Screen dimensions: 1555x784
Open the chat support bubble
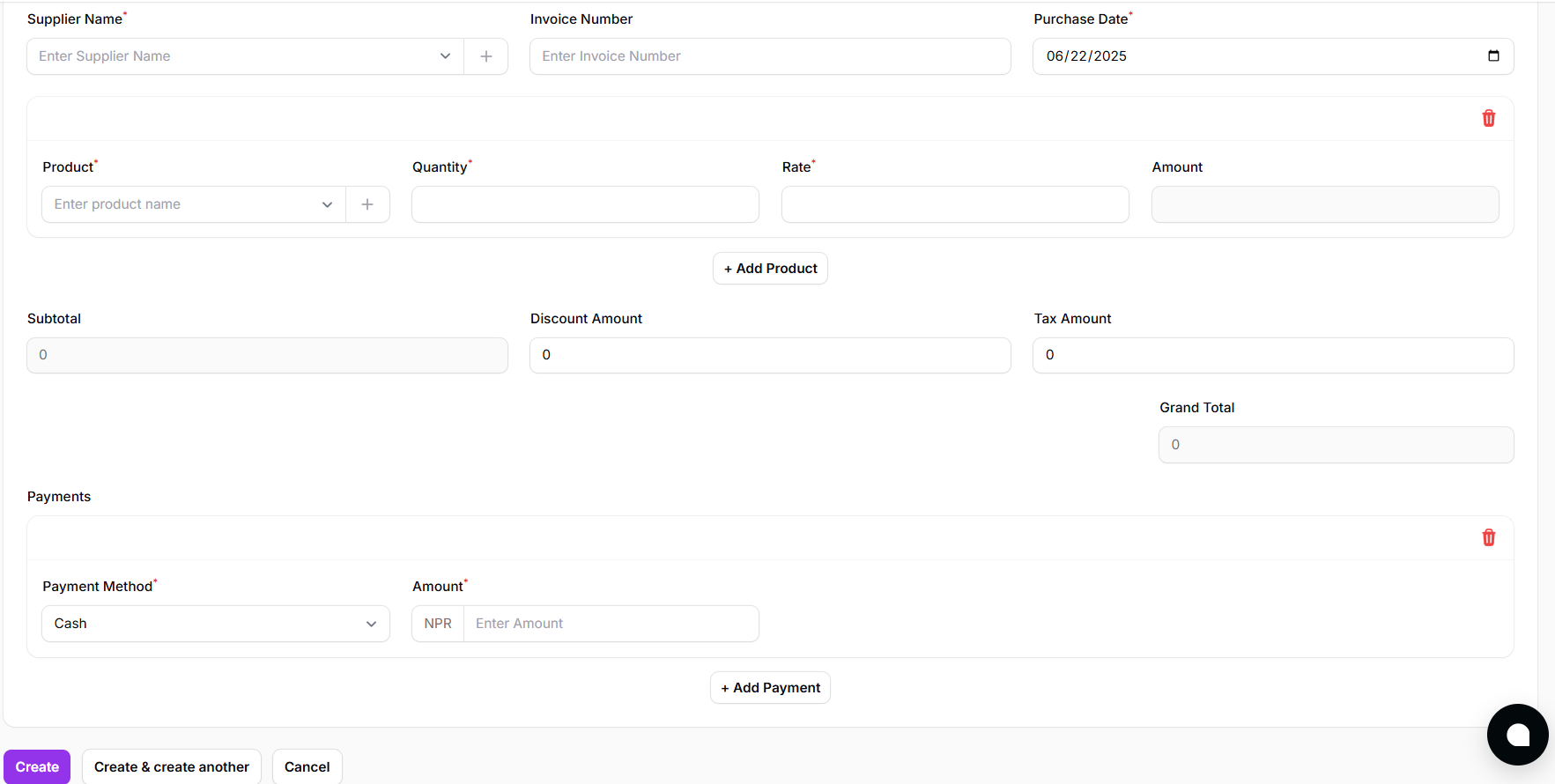[1517, 735]
